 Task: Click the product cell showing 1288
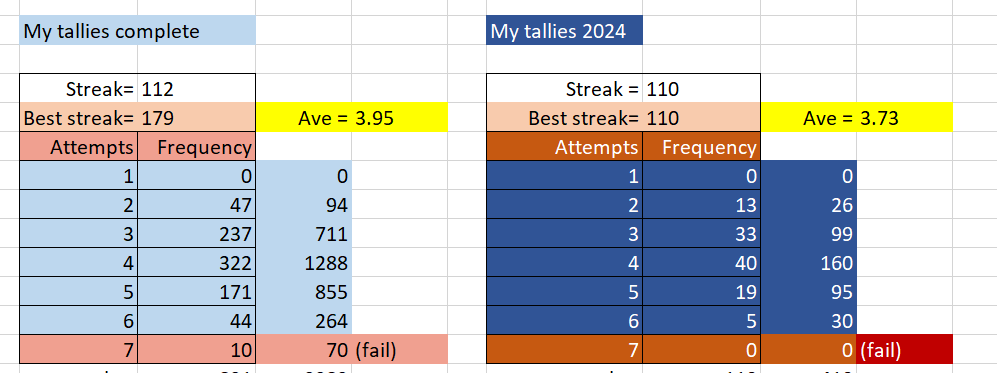tap(304, 262)
